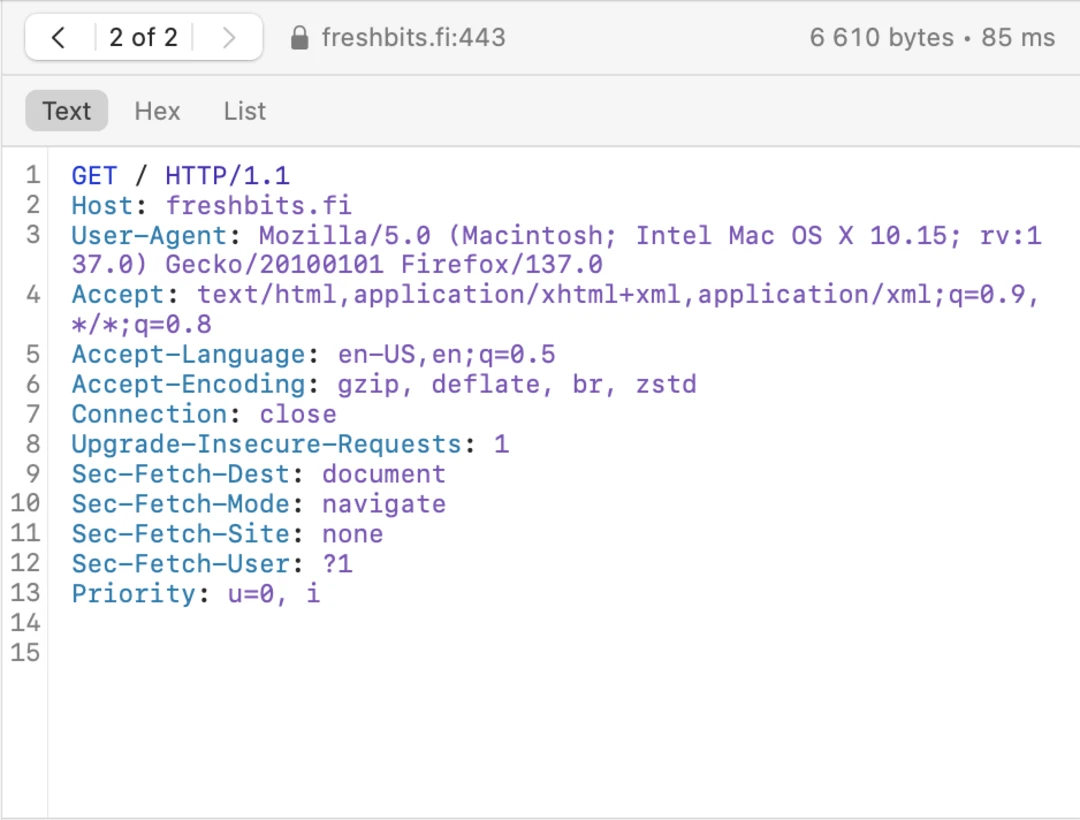Image resolution: width=1080 pixels, height=820 pixels.
Task: Click the GET method on line 1
Action: click(x=94, y=176)
